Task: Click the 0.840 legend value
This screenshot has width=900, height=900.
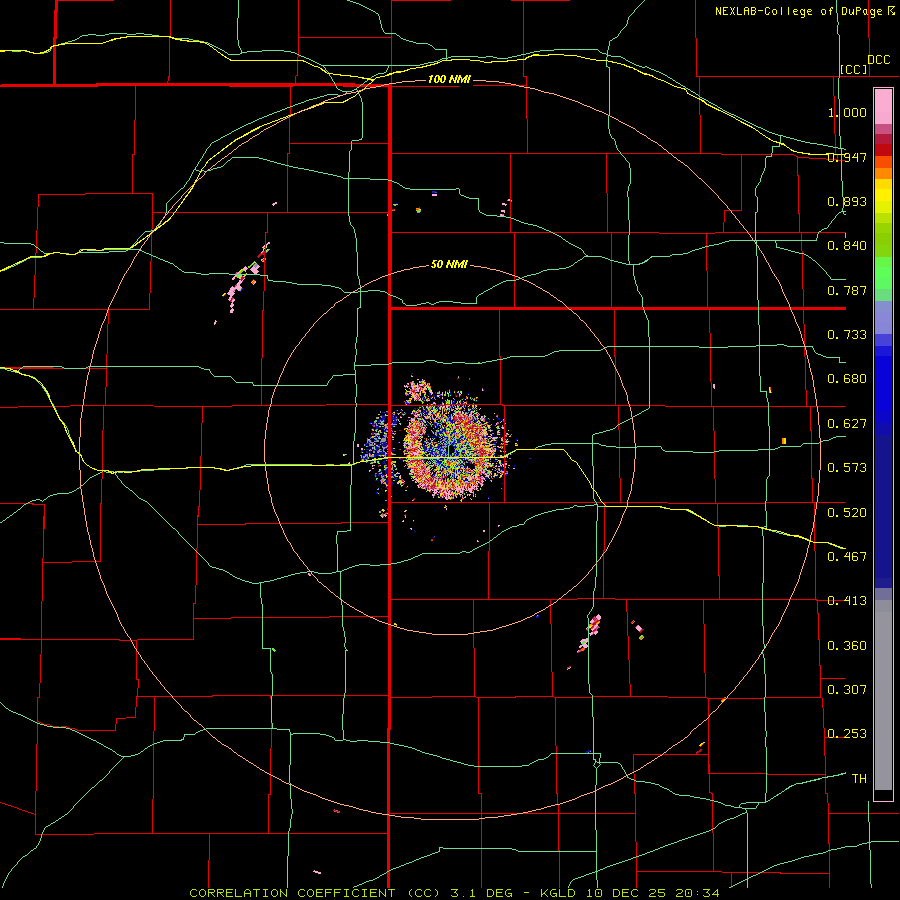Action: click(x=847, y=246)
